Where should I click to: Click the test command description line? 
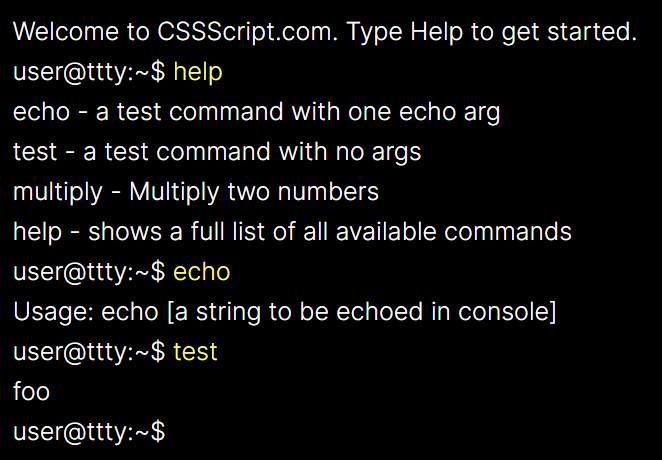pyautogui.click(x=217, y=152)
